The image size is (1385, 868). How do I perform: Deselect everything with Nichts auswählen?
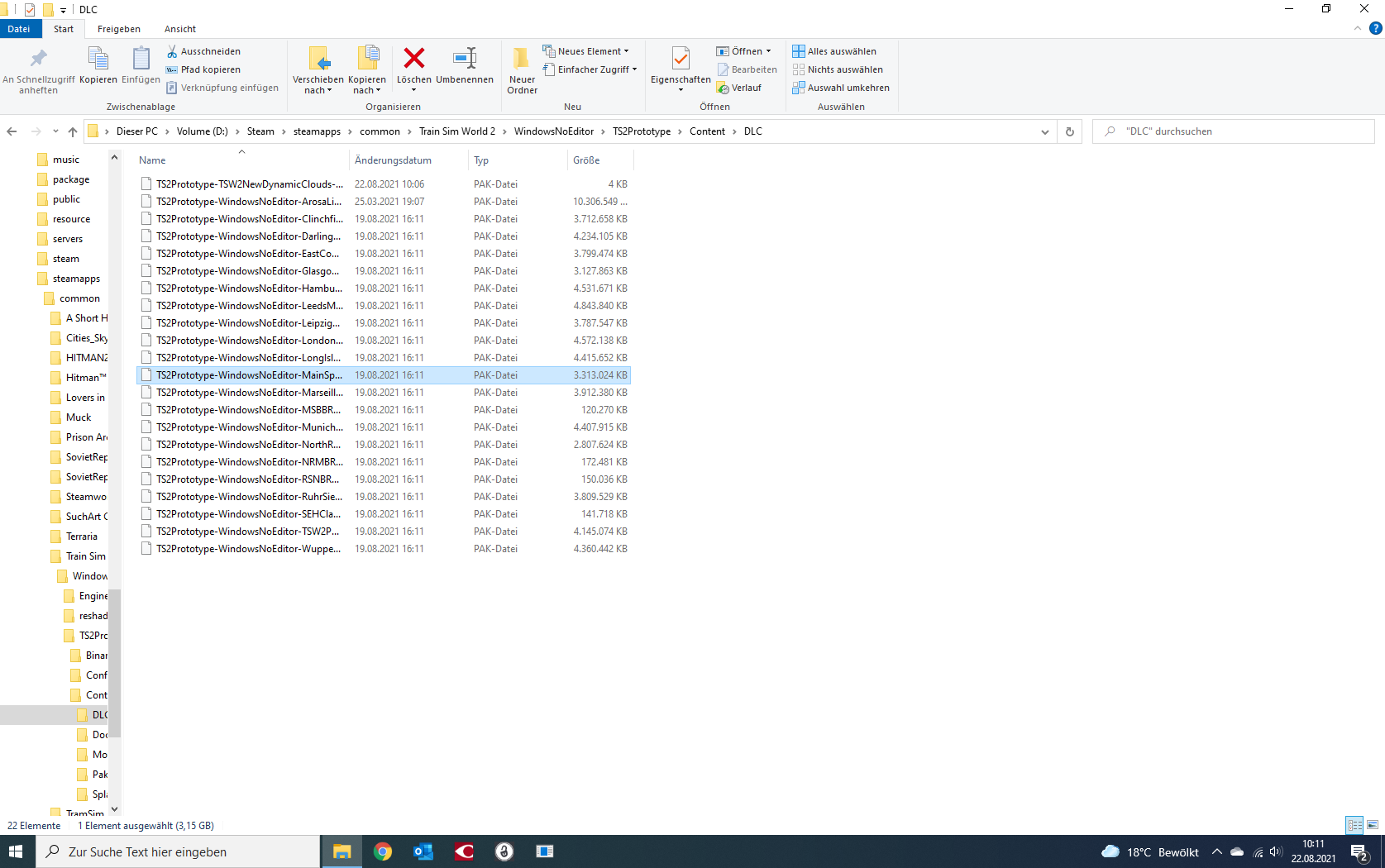point(838,69)
